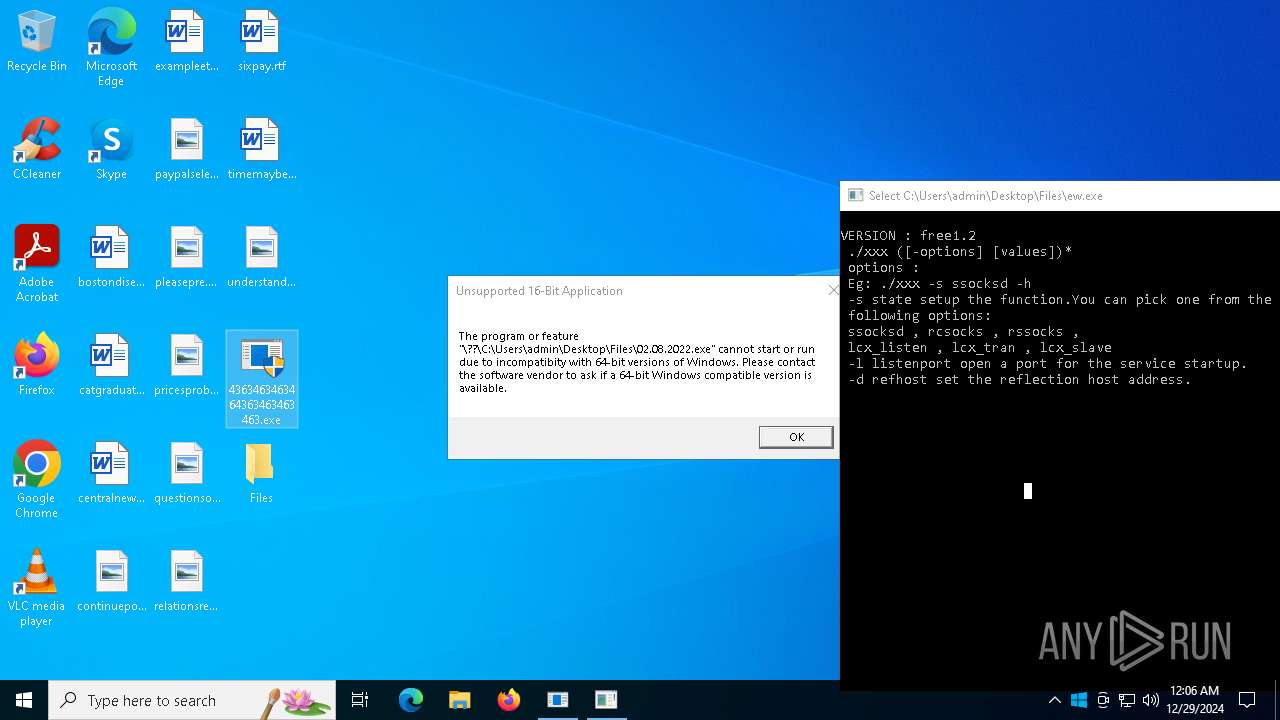
Task: Open Skype desktop shortcut
Action: click(x=111, y=150)
